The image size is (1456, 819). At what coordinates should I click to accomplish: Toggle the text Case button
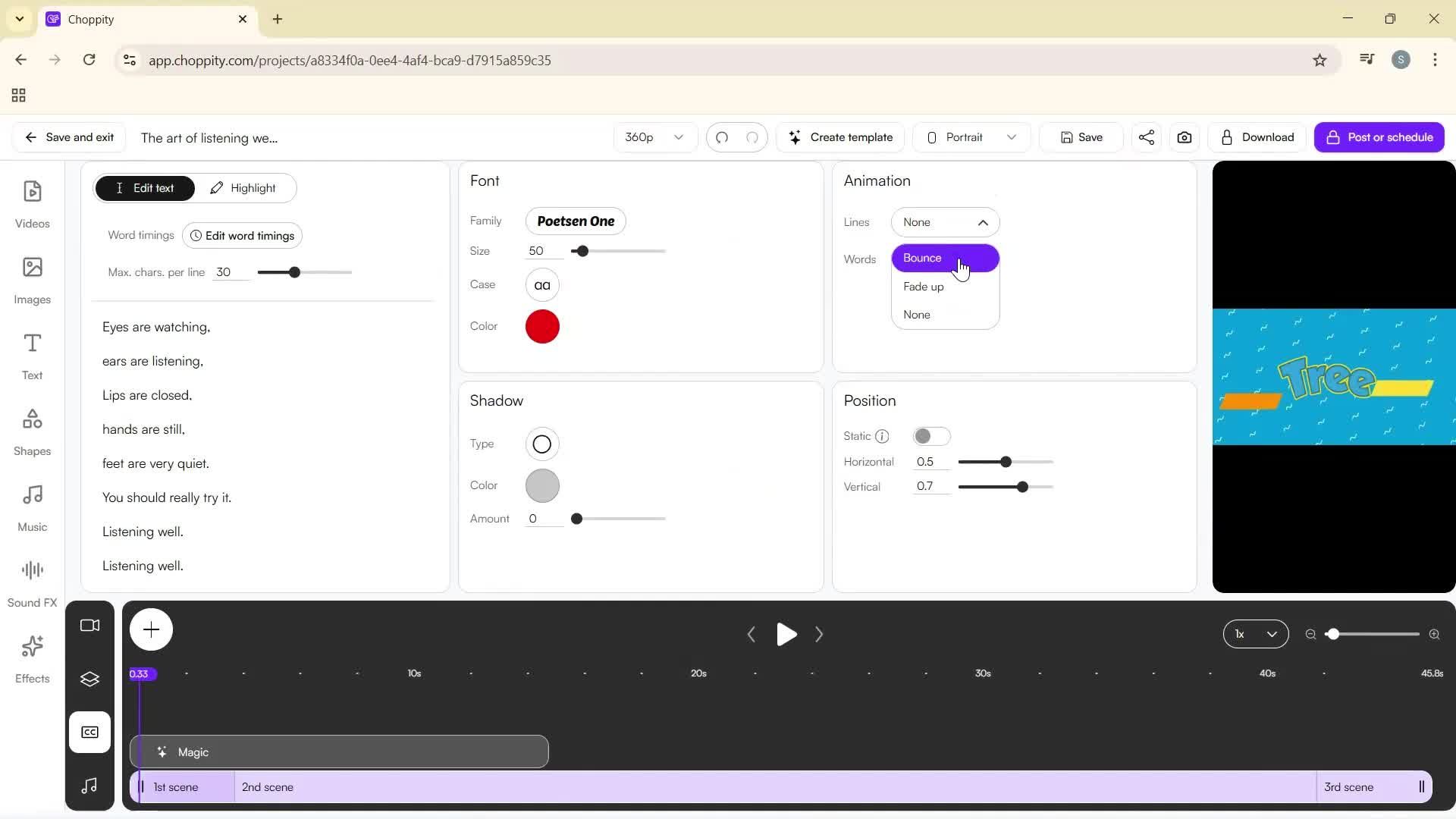tap(541, 285)
